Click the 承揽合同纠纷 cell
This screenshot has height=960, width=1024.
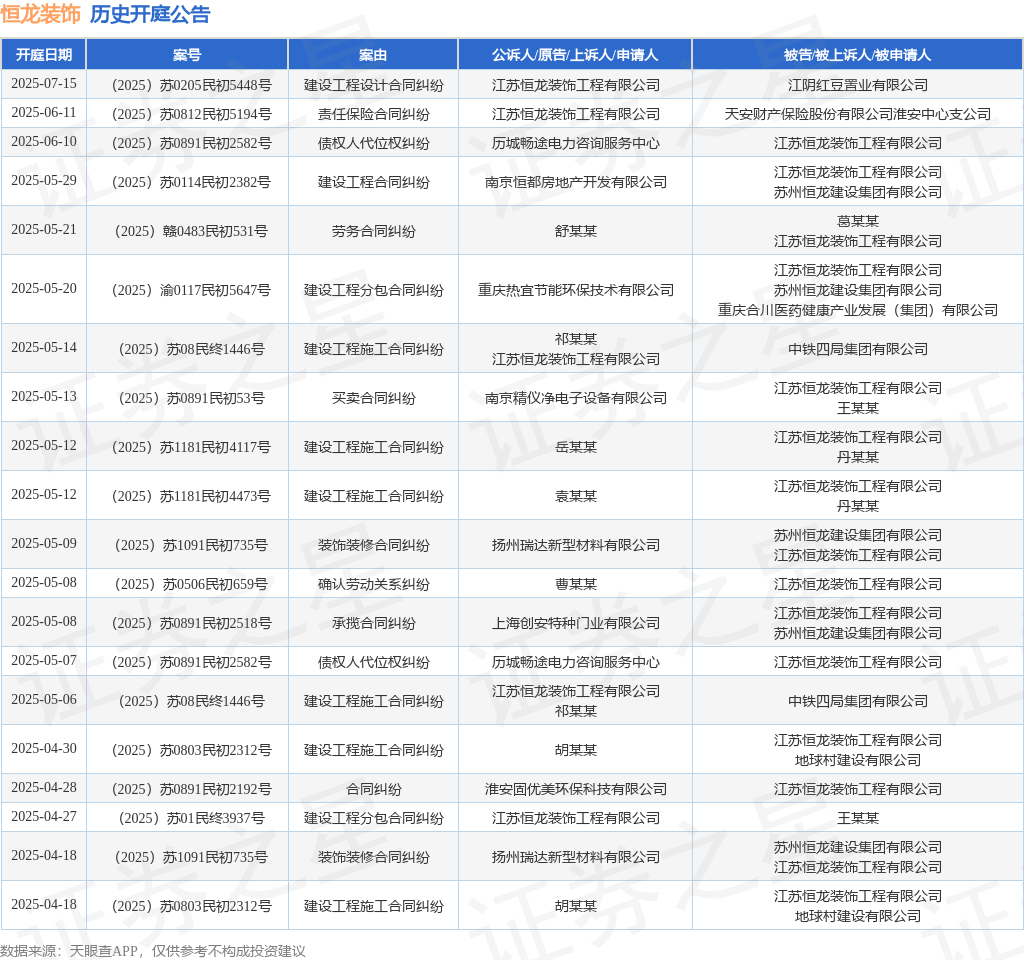click(373, 623)
